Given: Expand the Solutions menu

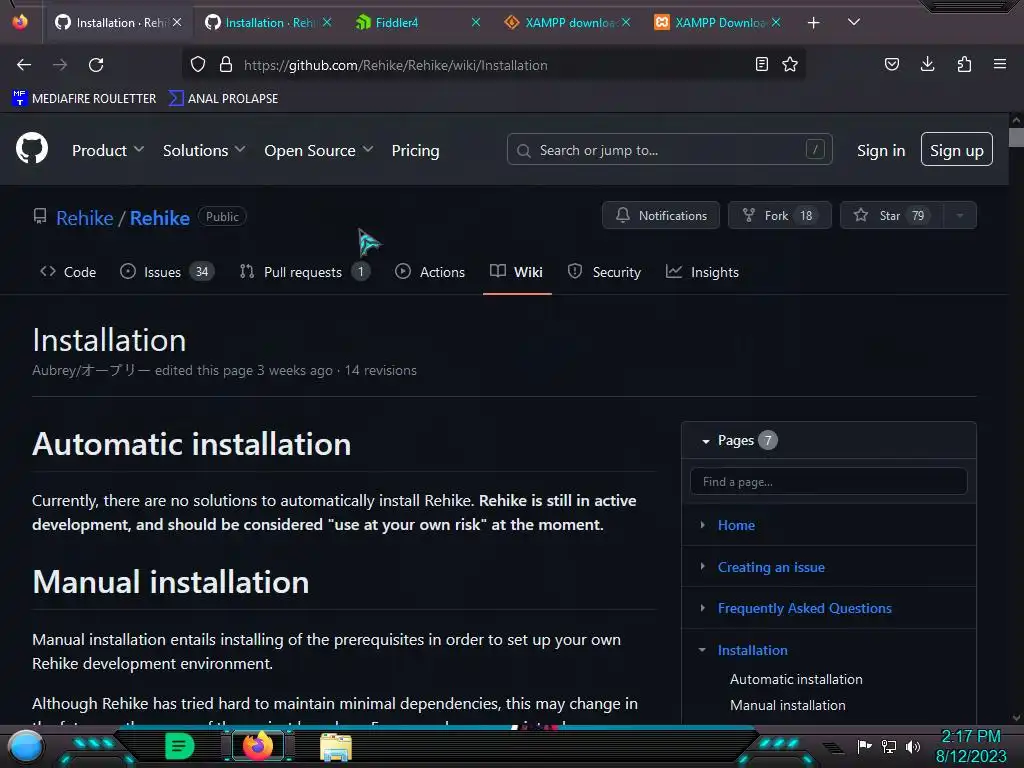Looking at the screenshot, I should pyautogui.click(x=204, y=150).
